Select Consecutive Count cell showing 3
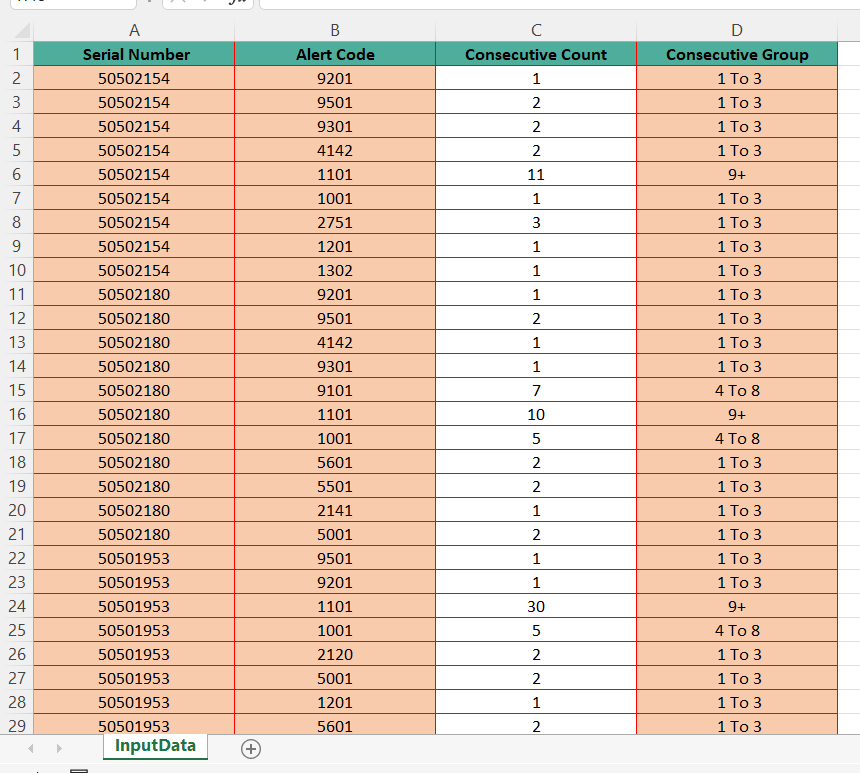Screen dimensions: 860x773 (x=536, y=222)
